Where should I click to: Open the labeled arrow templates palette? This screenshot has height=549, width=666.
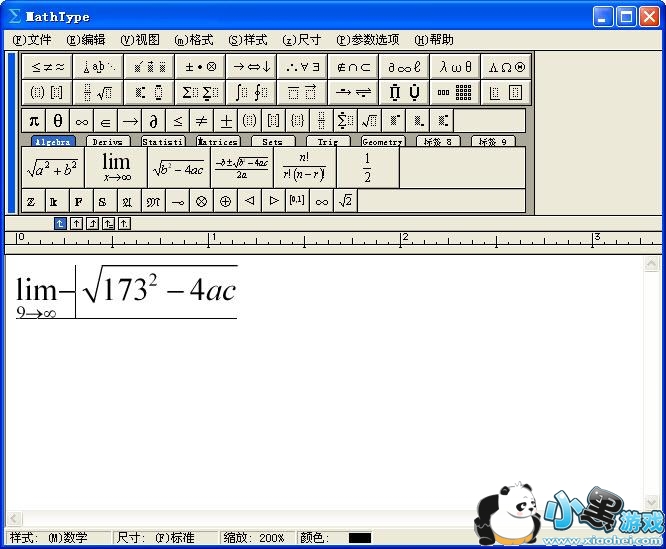[353, 92]
